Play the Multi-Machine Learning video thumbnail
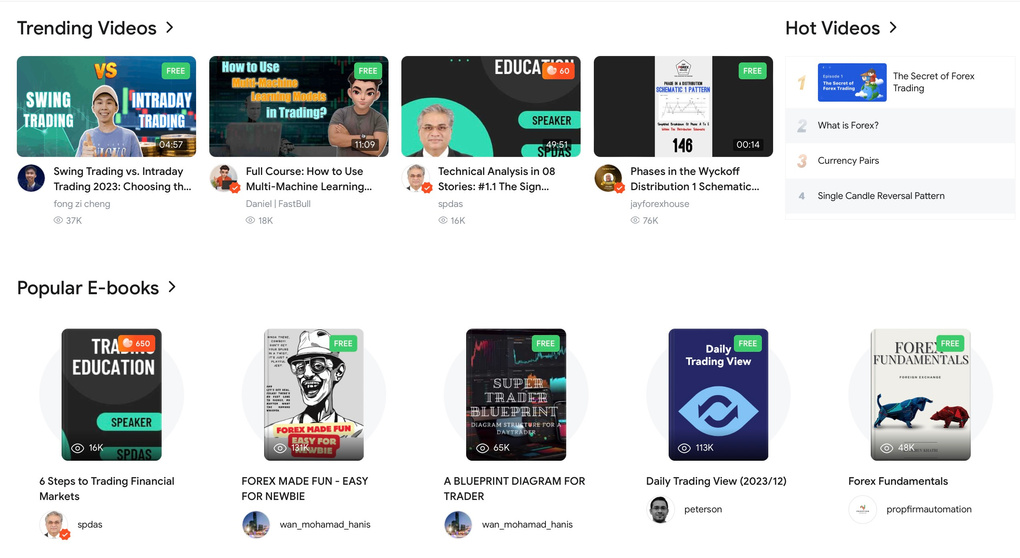Viewport: 1020px width, 558px height. click(x=299, y=106)
